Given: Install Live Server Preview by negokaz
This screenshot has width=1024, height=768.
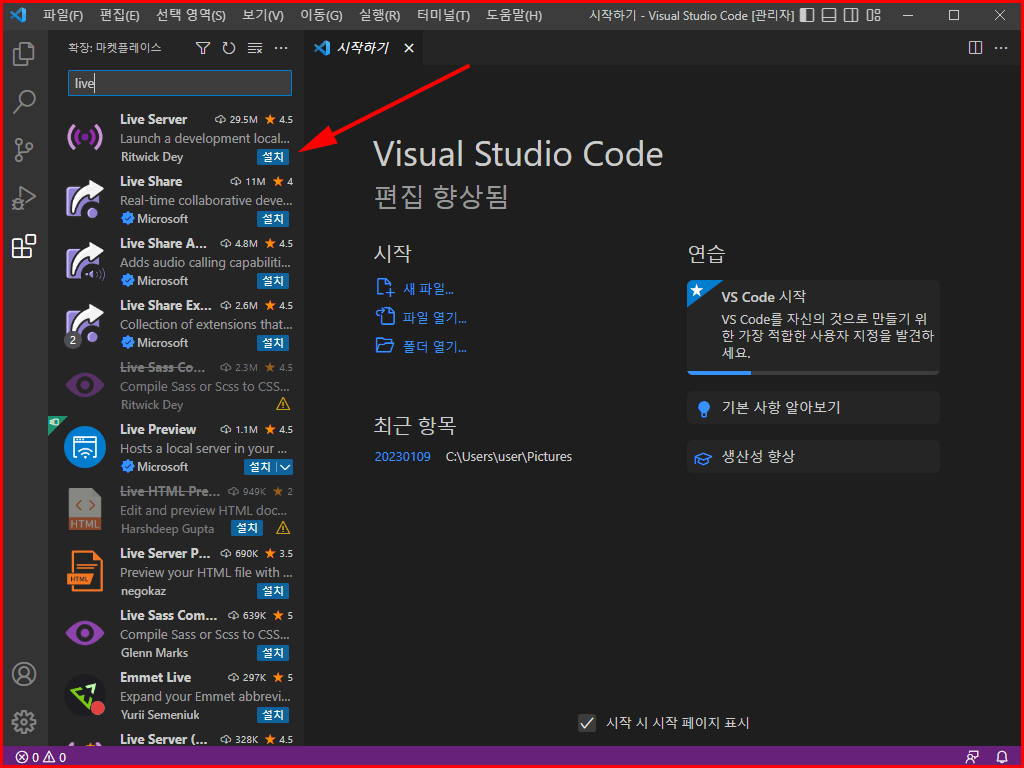Looking at the screenshot, I should pos(272,591).
